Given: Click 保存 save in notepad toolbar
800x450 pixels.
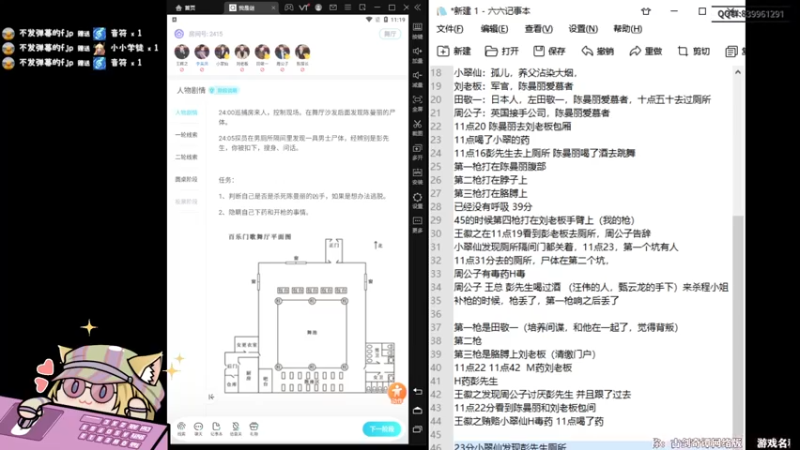Looking at the screenshot, I should [x=549, y=51].
